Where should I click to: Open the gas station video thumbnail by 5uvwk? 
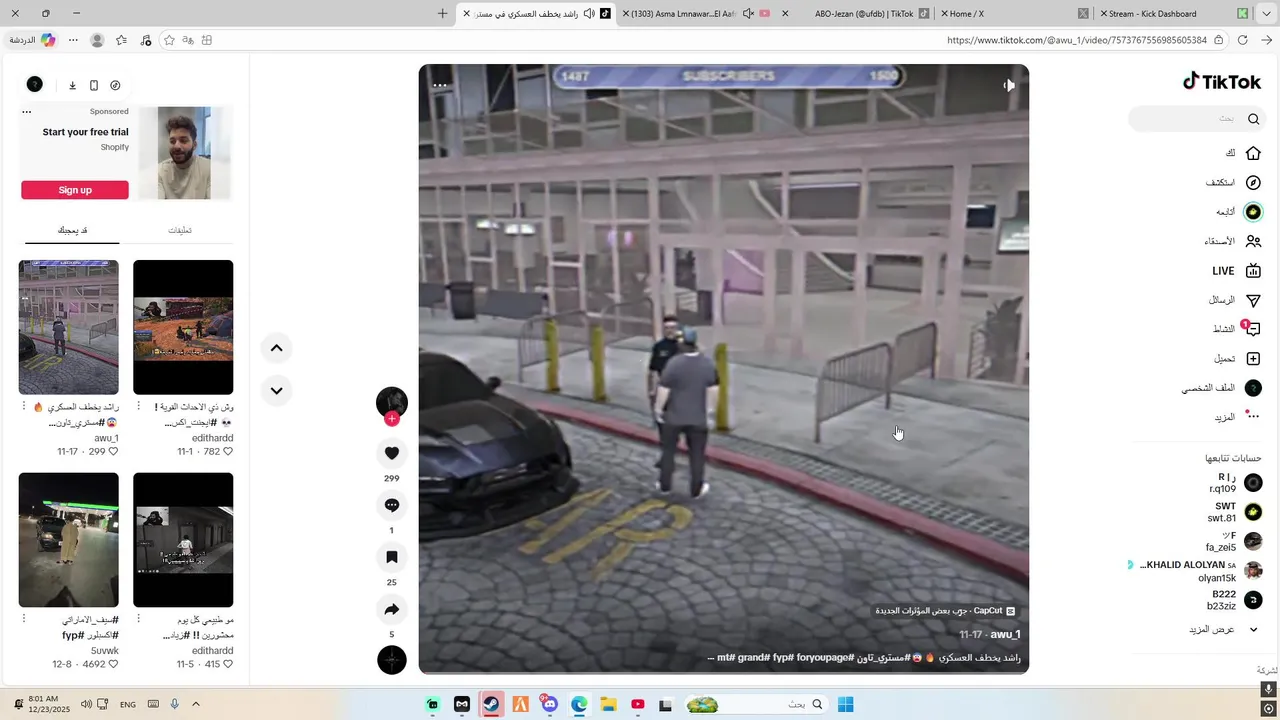[69, 540]
